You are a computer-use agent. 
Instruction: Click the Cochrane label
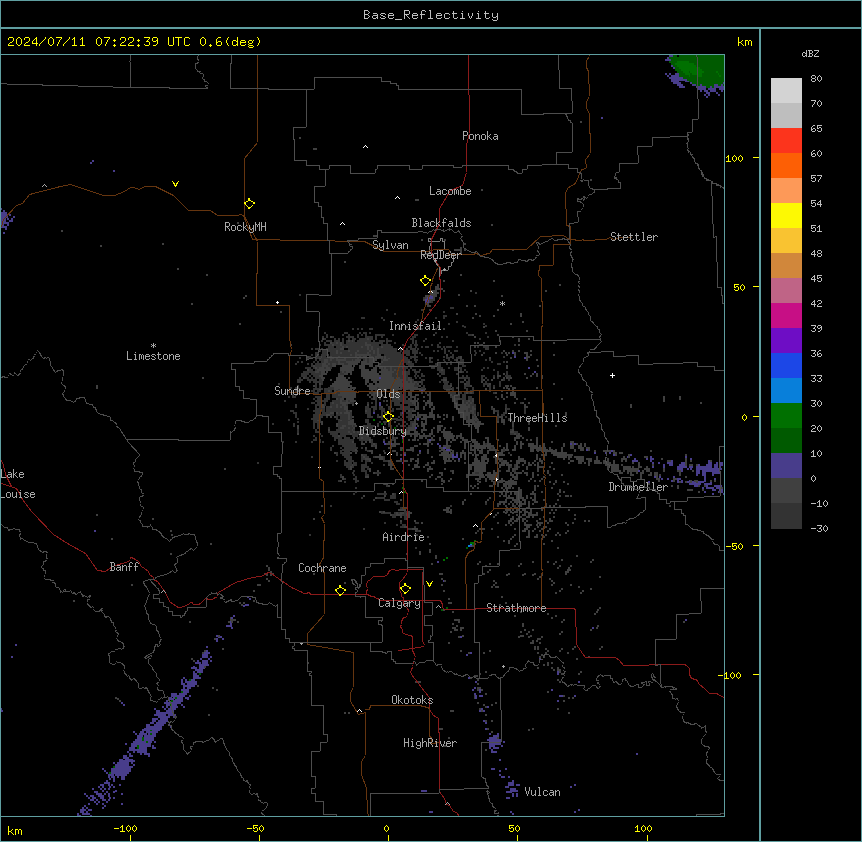pyautogui.click(x=322, y=568)
